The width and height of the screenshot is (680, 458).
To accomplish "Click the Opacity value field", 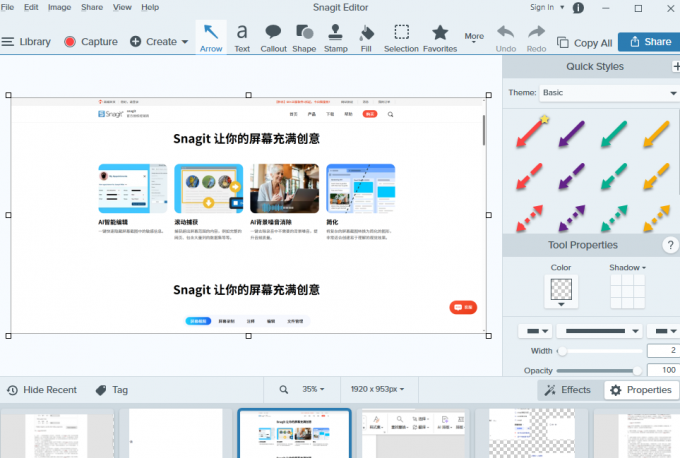I will [664, 370].
